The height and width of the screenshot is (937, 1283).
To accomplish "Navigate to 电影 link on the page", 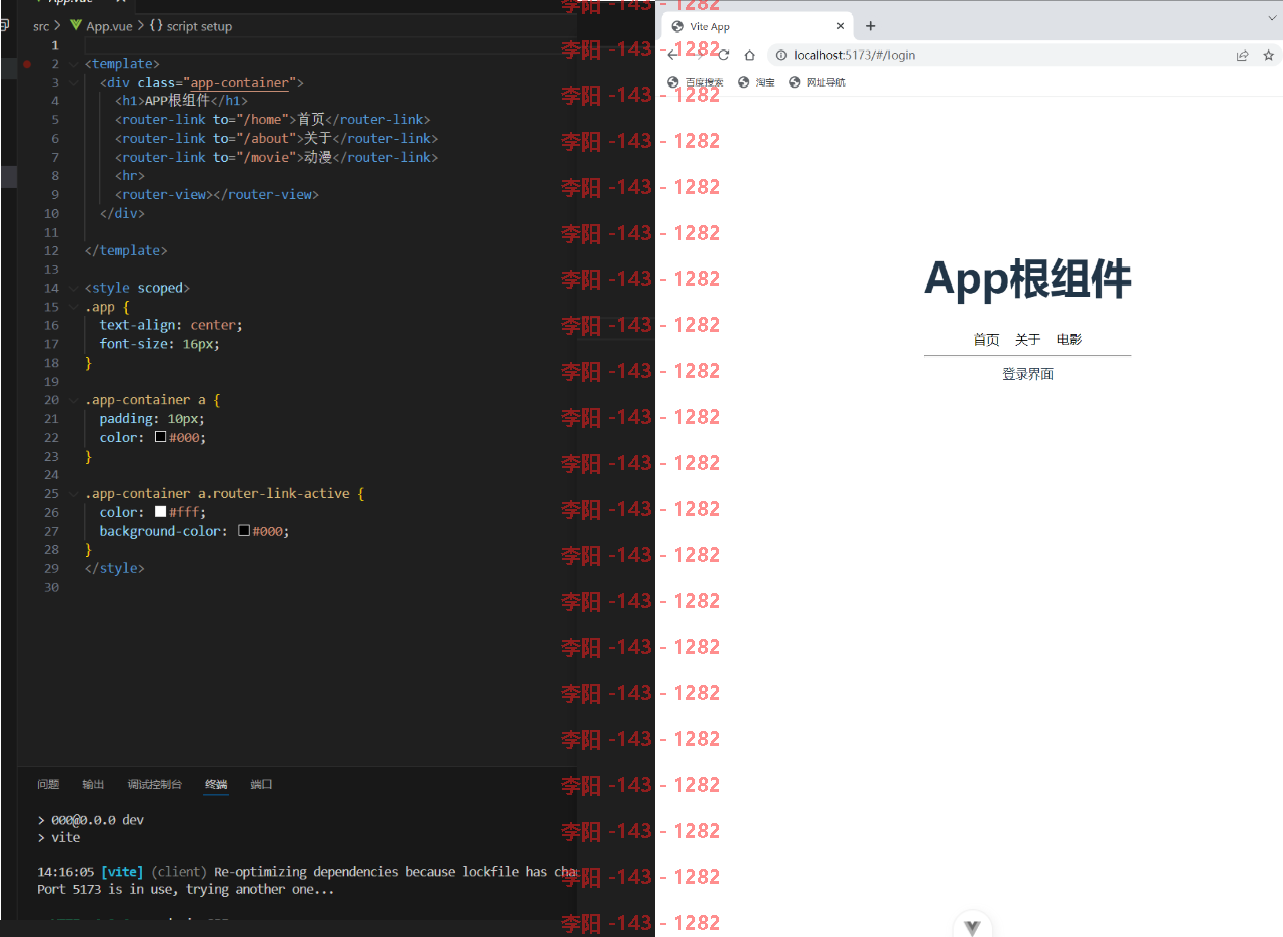I will click(1069, 340).
